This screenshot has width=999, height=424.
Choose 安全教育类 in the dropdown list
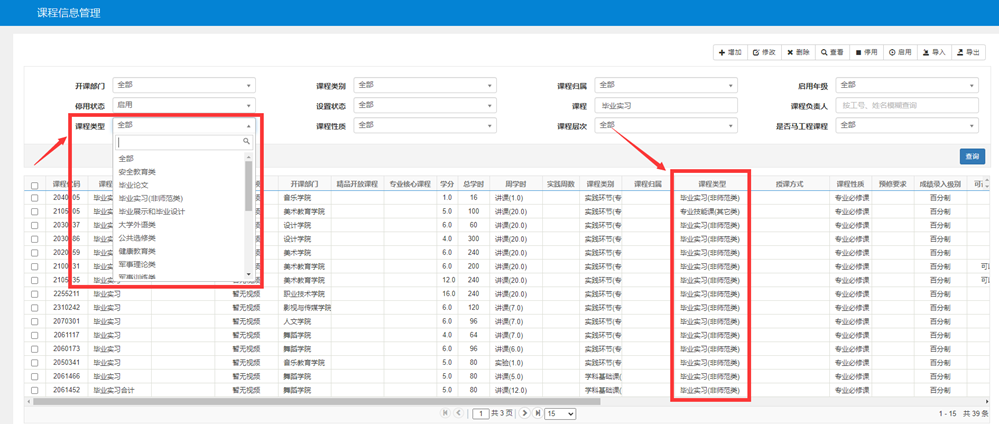tap(137, 172)
